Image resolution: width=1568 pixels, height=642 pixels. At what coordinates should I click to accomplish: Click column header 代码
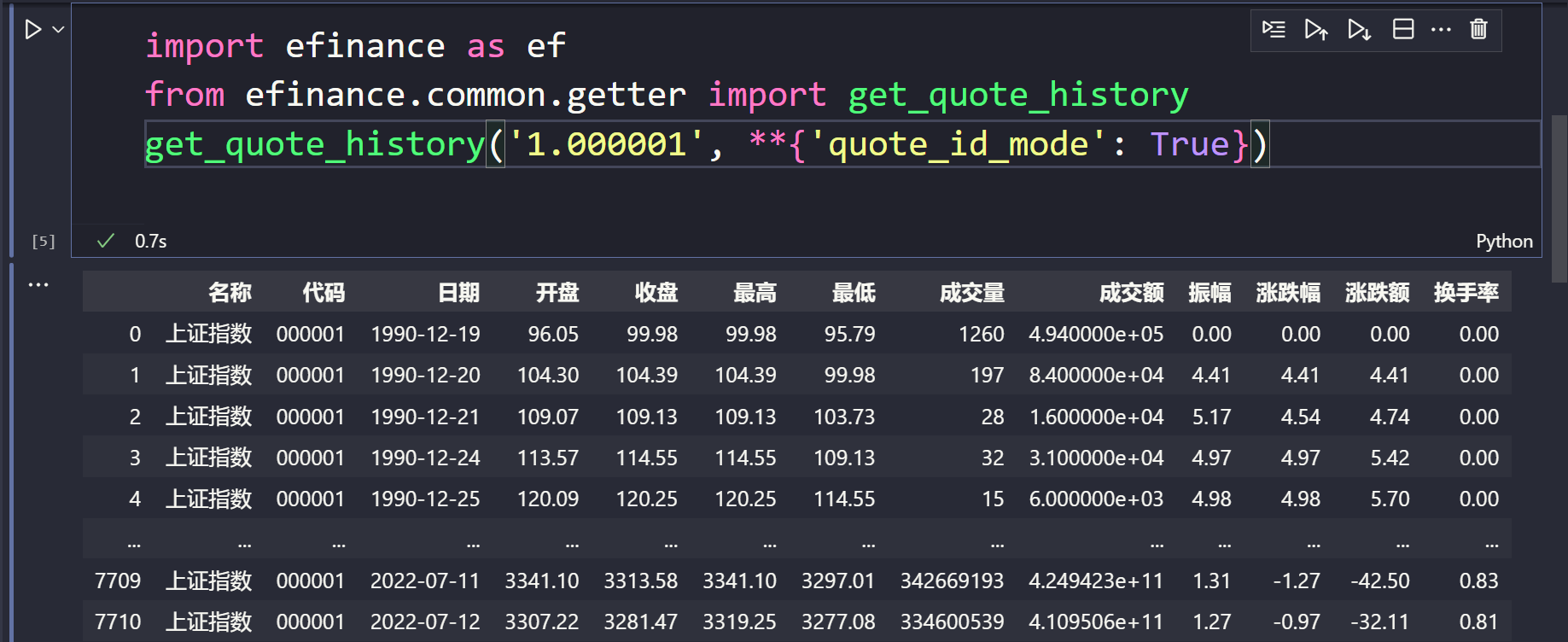click(x=324, y=293)
